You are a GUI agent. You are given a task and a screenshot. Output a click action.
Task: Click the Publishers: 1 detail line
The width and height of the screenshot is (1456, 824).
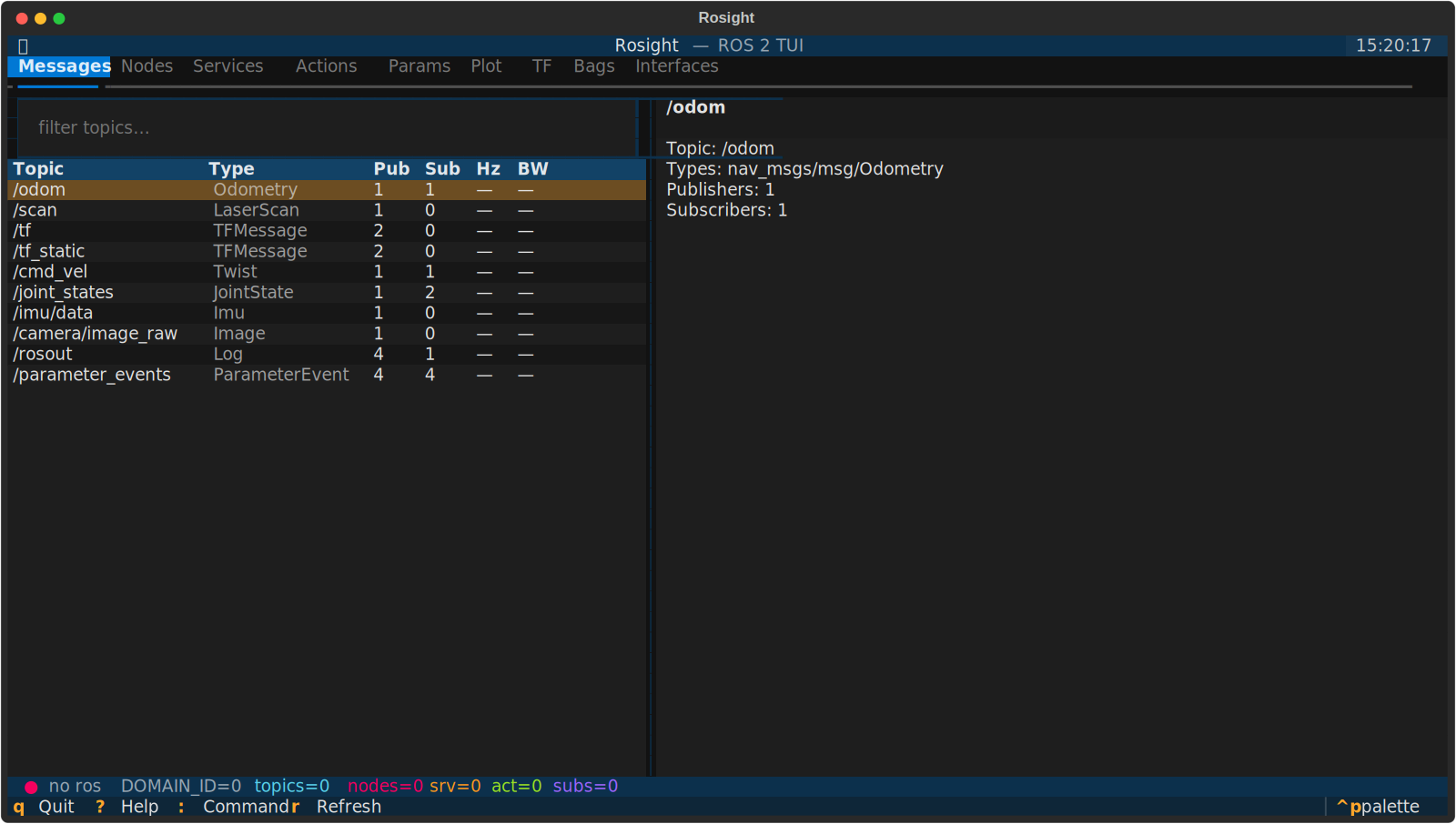click(x=720, y=190)
